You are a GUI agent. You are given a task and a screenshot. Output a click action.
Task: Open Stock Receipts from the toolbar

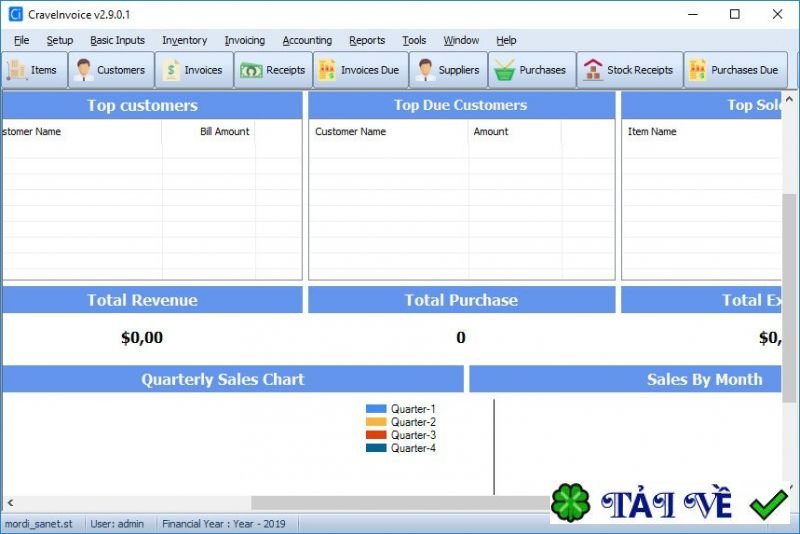[x=630, y=70]
